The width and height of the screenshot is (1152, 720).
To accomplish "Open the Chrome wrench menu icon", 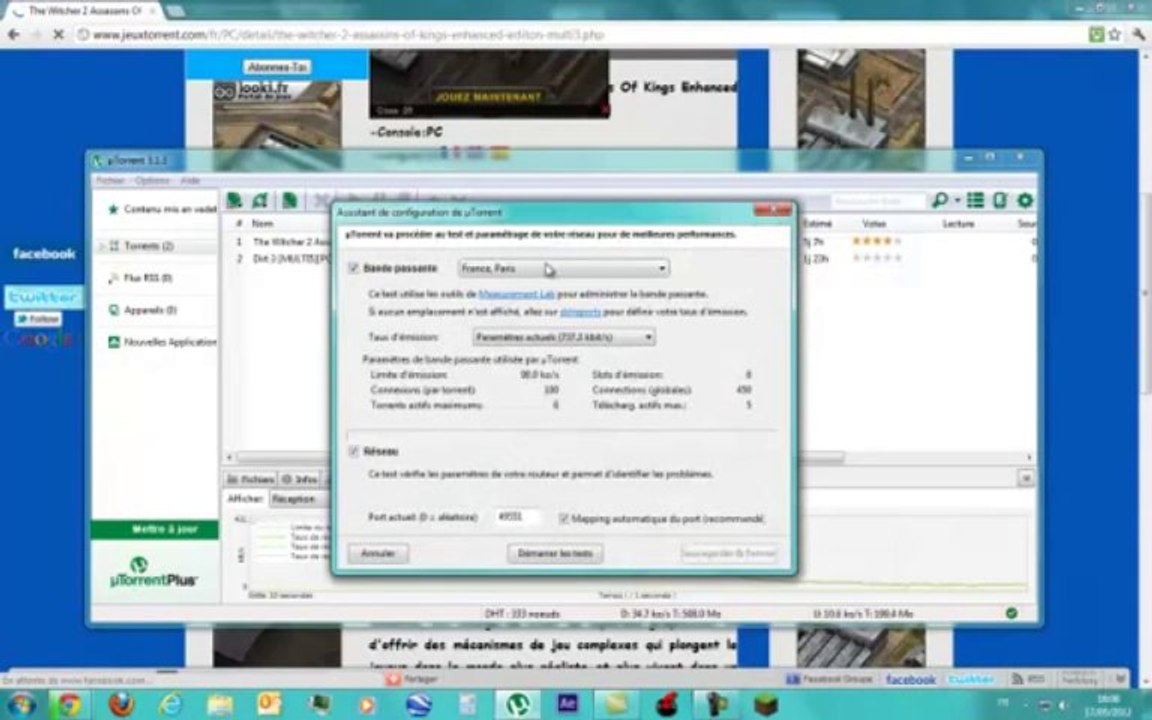I will 1139,35.
